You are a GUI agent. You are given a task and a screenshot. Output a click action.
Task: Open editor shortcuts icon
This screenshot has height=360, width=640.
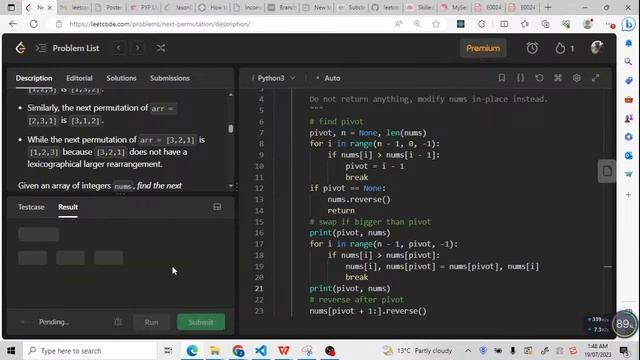click(x=558, y=78)
